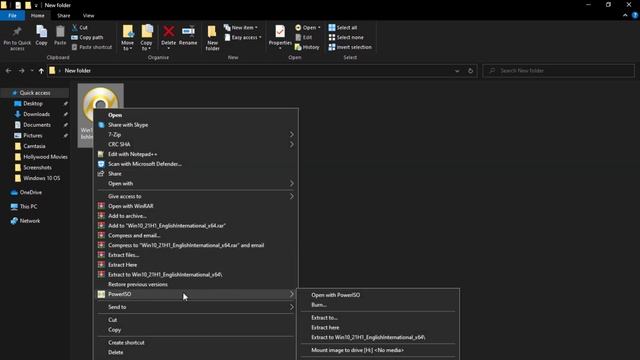Select OneDrive in navigation pane

(x=31, y=192)
